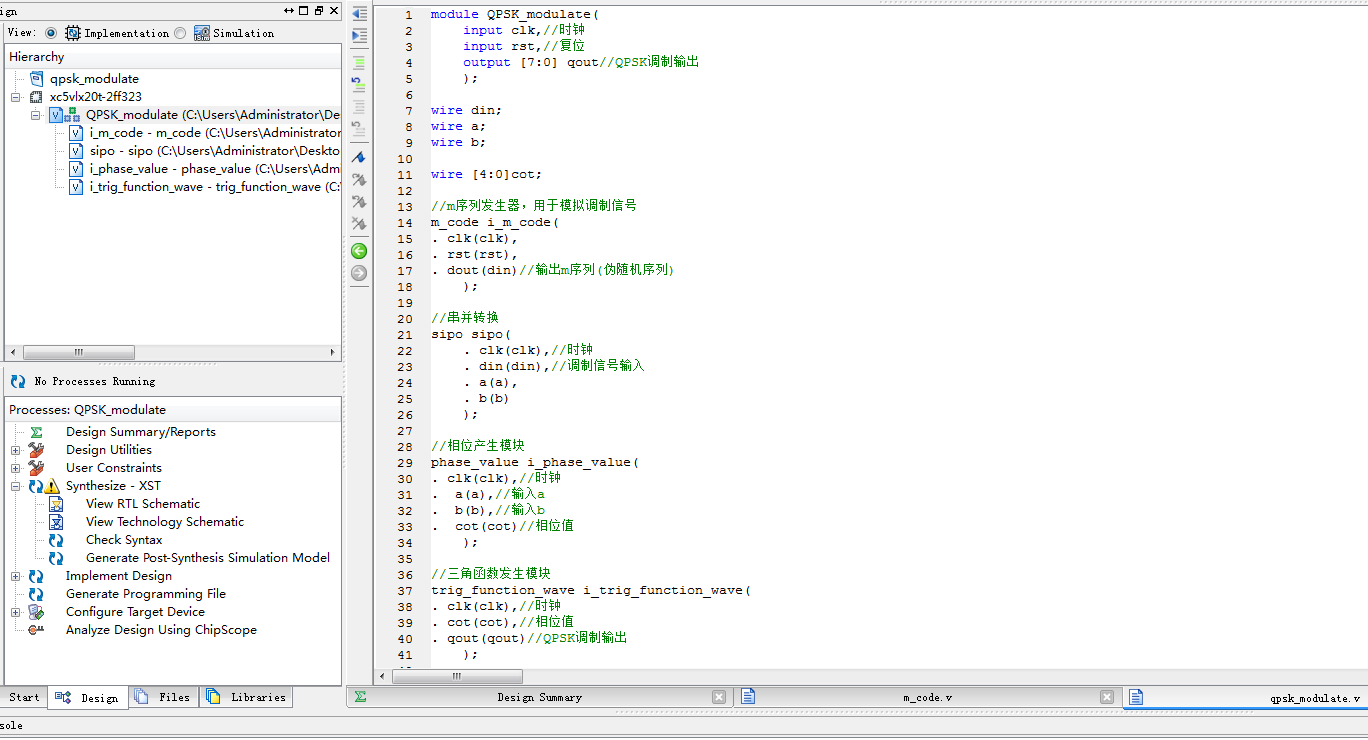Click the green back navigation arrow icon
Viewport: 1368px width, 740px height.
click(x=359, y=250)
